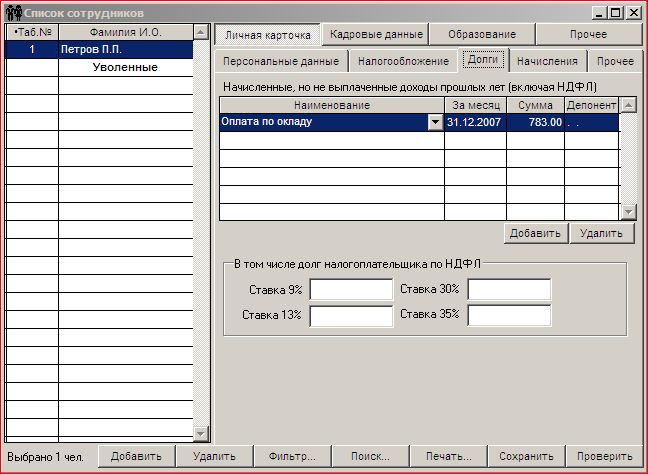Open the Начисления sub-tab
Viewport: 648px width, 474px height.
click(547, 62)
